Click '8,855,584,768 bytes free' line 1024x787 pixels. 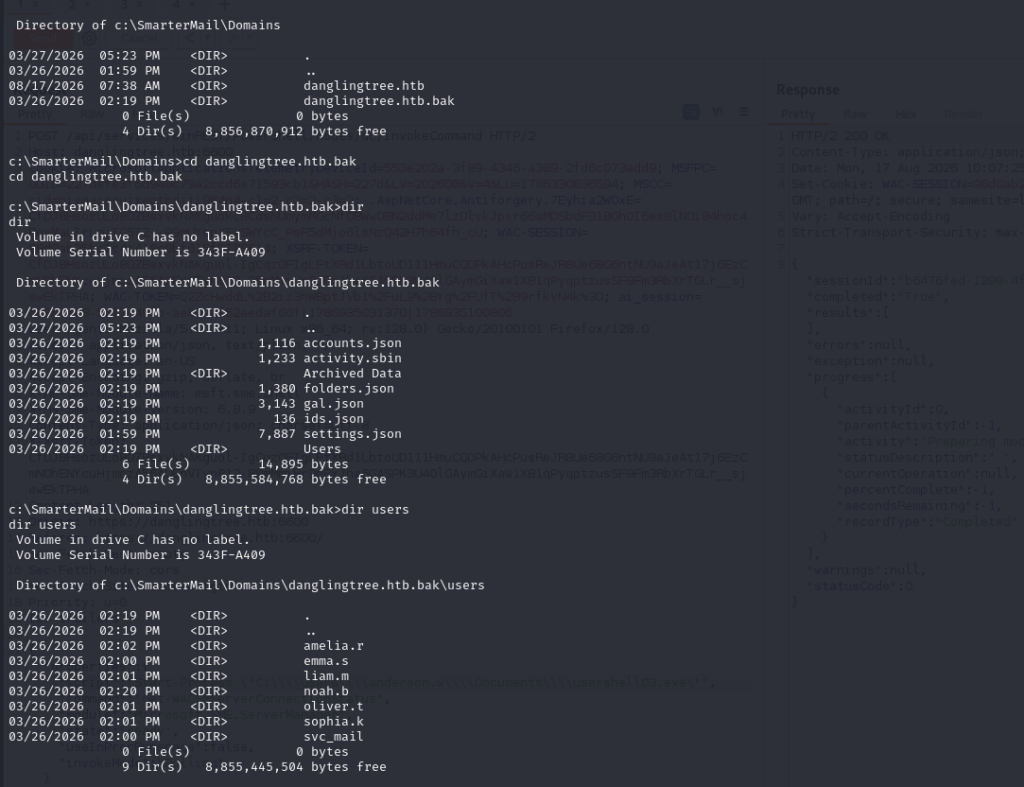[x=296, y=479]
